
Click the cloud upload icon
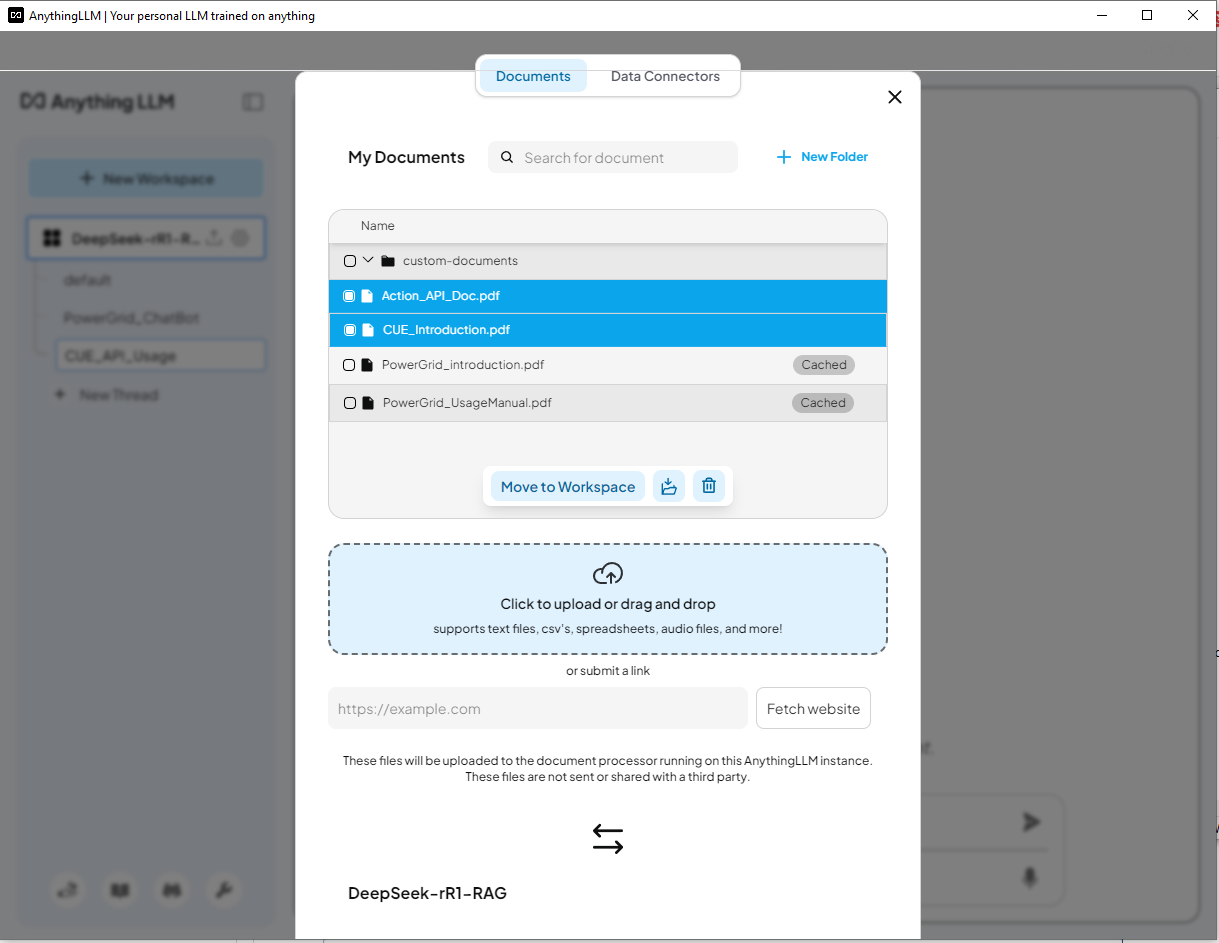608,574
